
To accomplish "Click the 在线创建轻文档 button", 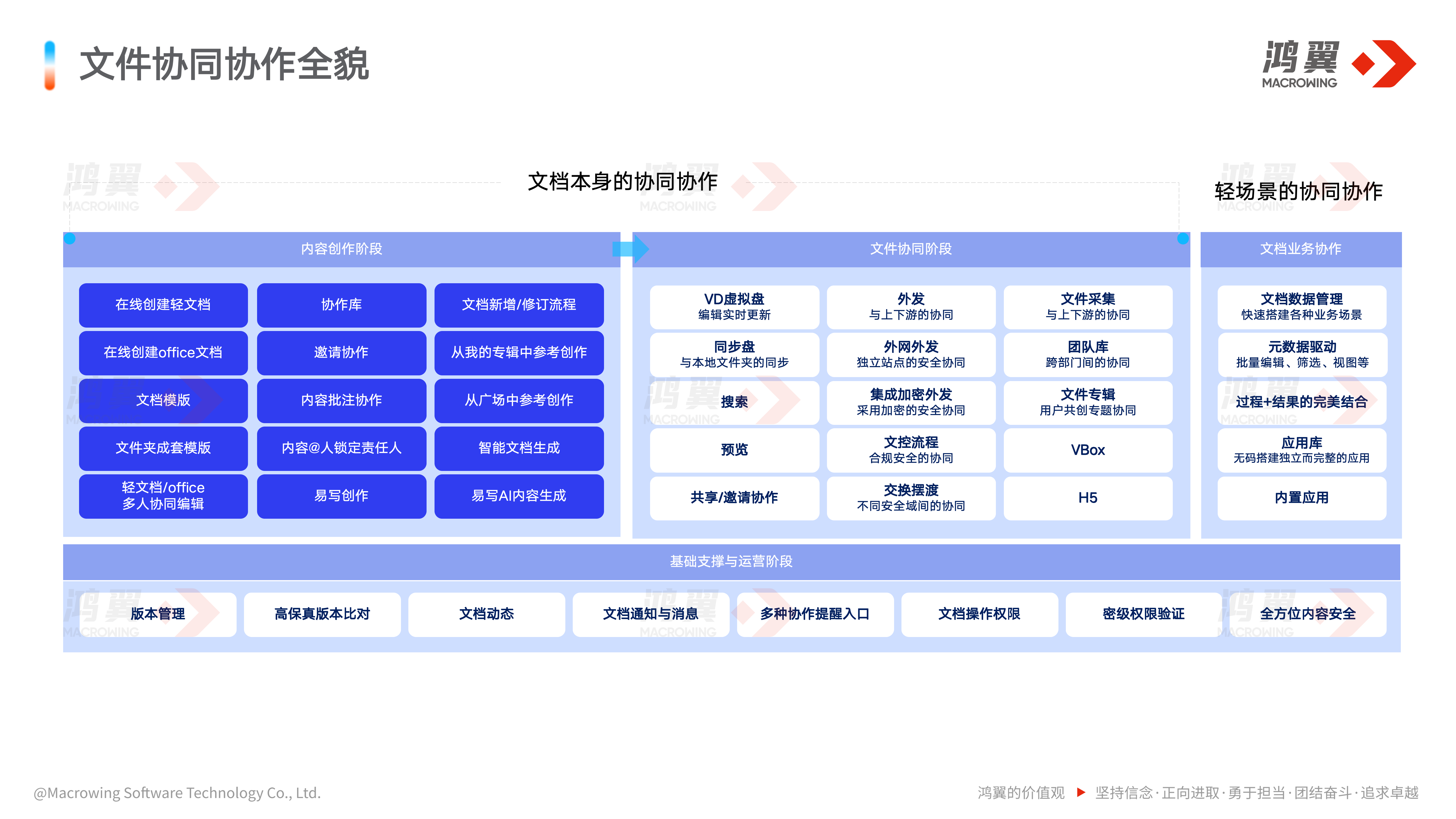I will click(163, 305).
